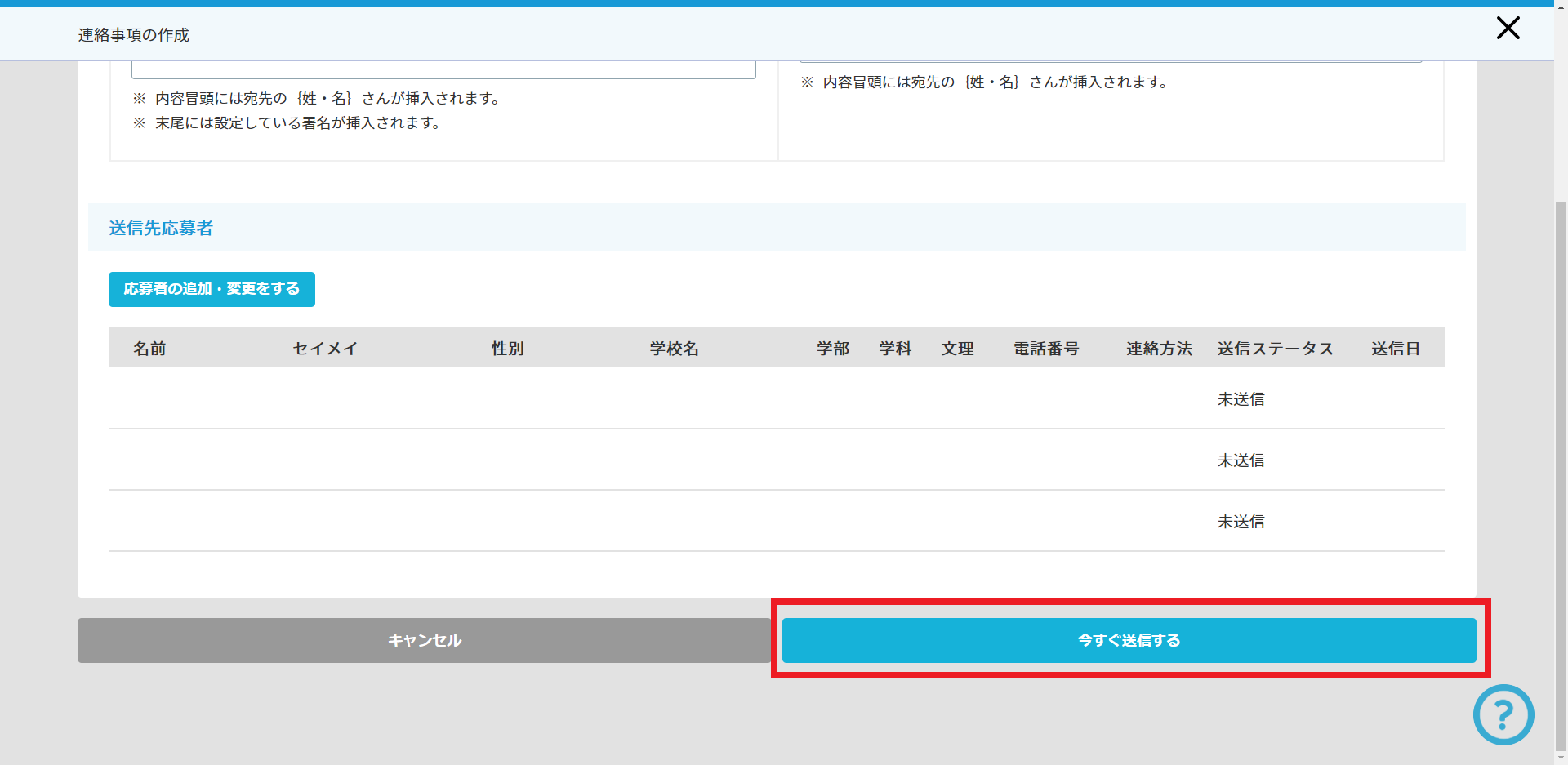1568x765 pixels.
Task: Click 未送信 status in the third row
Action: (1241, 522)
